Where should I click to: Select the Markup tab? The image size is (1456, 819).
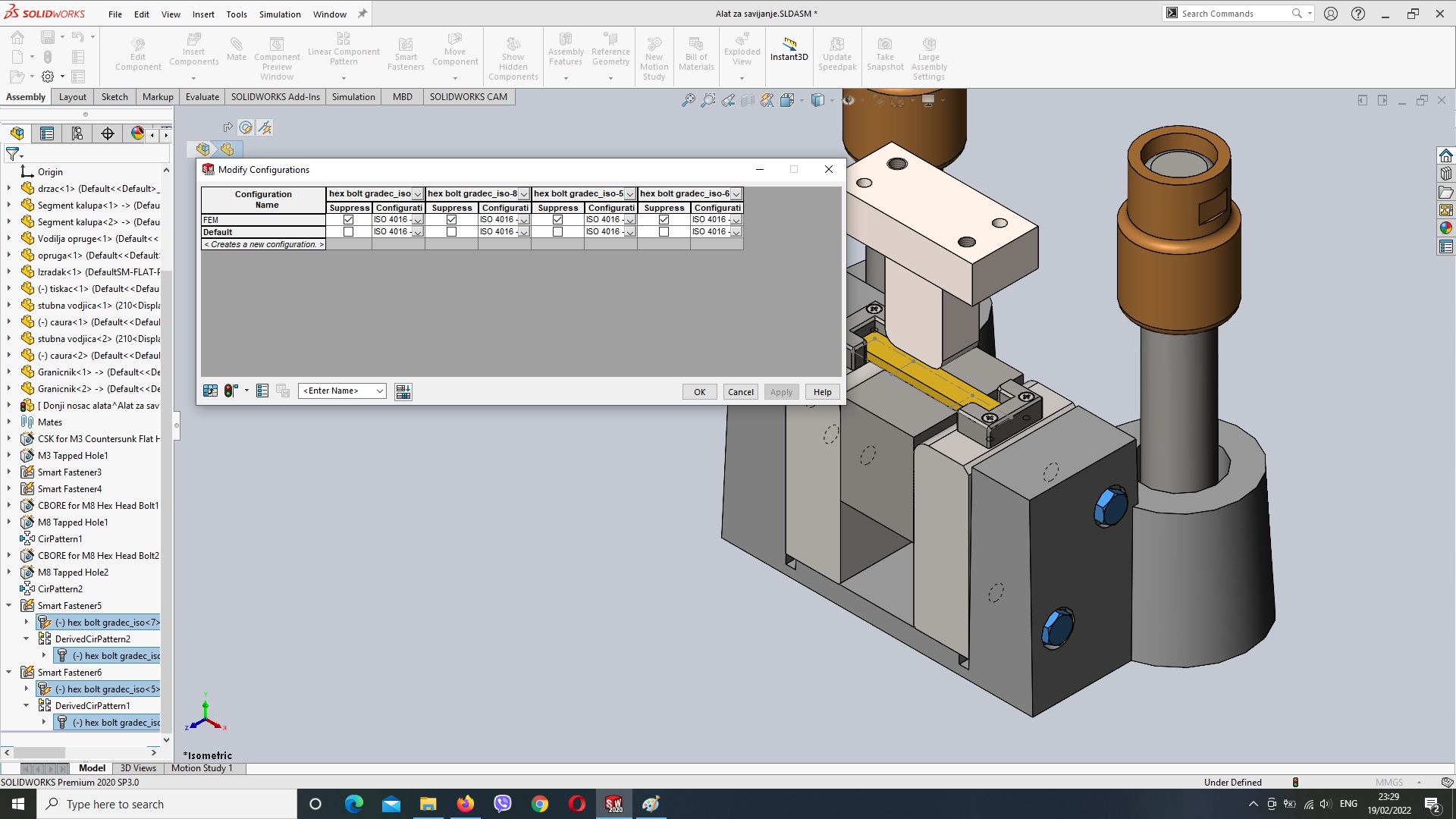[x=157, y=96]
